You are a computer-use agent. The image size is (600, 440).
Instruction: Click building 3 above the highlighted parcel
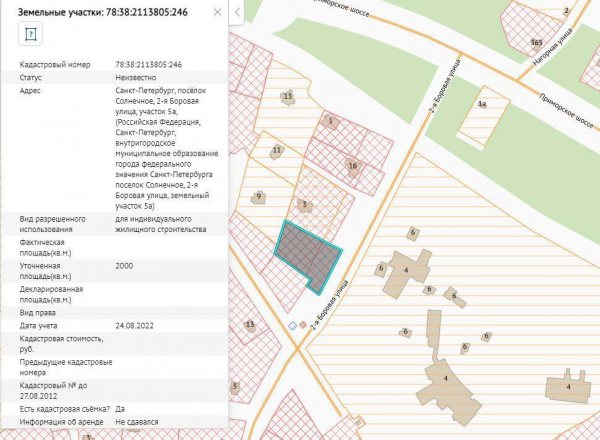(304, 205)
